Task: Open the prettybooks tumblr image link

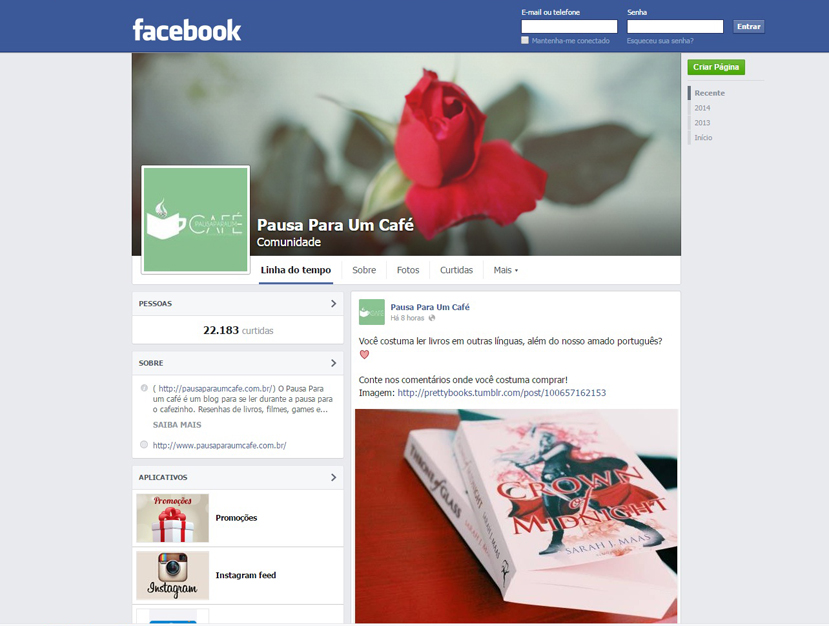Action: pos(502,393)
